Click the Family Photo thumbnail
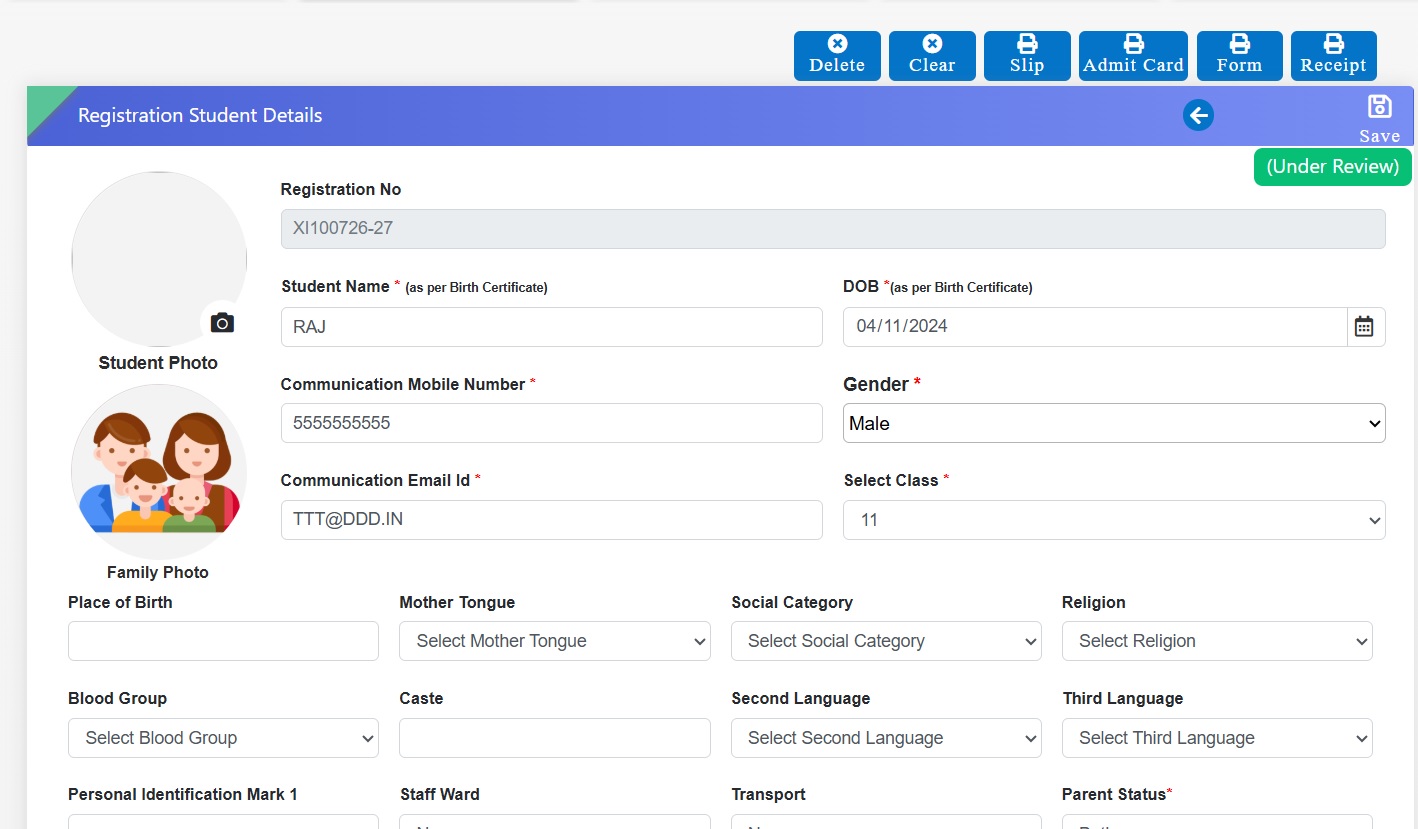Image resolution: width=1418 pixels, height=829 pixels. click(158, 472)
